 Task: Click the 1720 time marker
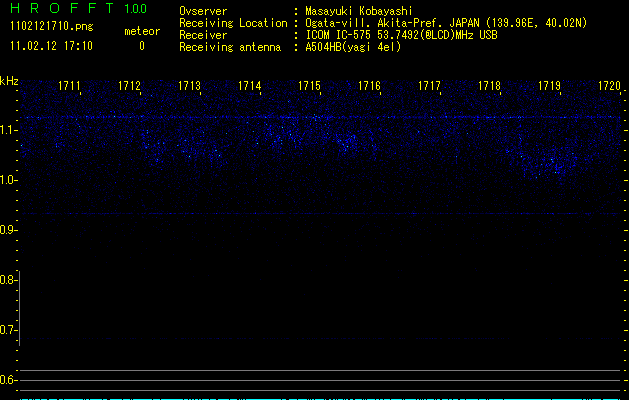(609, 86)
